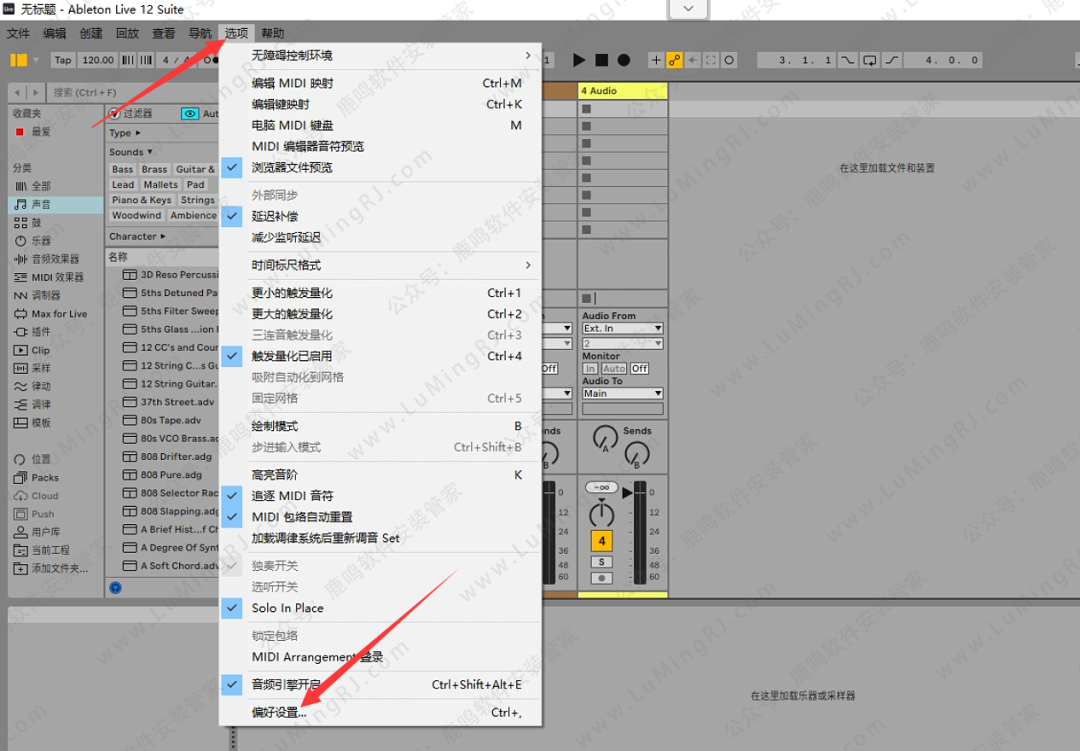
Task: Click the search field (Ctrl + F)
Action: click(131, 92)
